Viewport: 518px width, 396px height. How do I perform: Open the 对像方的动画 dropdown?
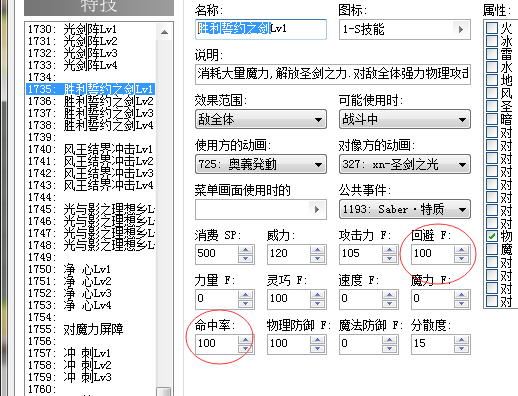(x=405, y=164)
